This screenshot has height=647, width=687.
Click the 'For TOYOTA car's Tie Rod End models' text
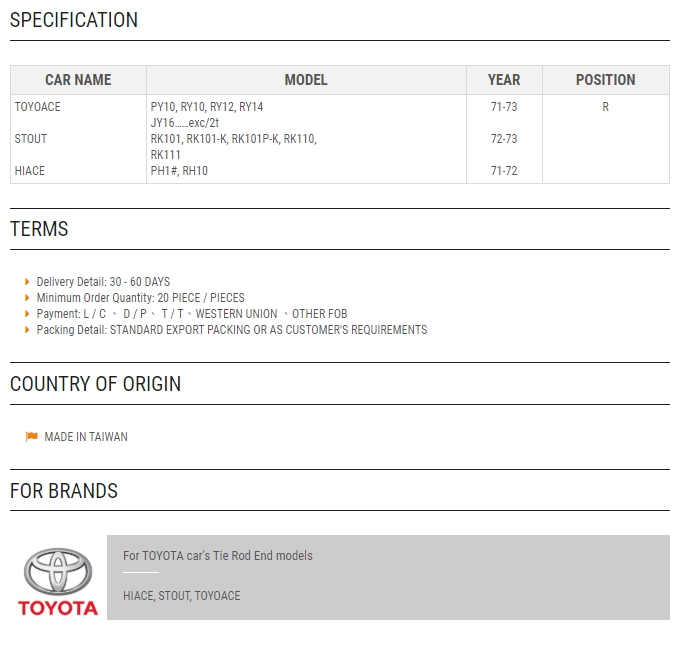pos(218,555)
